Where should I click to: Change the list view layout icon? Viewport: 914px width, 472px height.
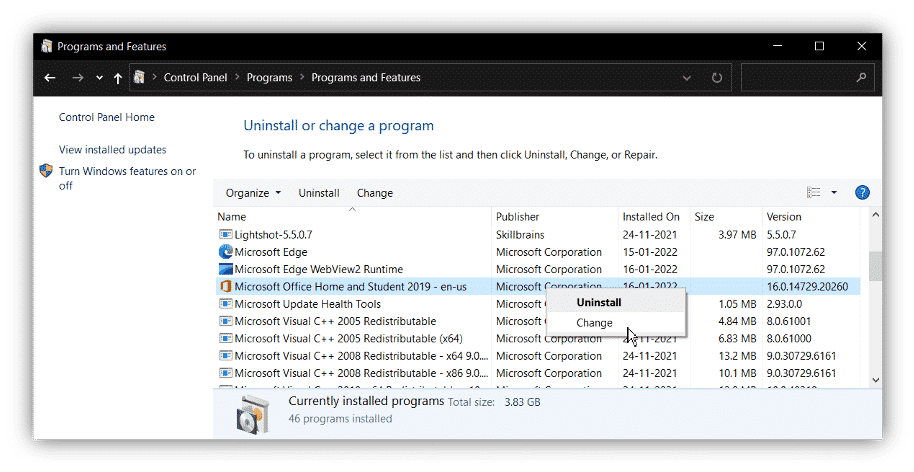click(x=814, y=192)
